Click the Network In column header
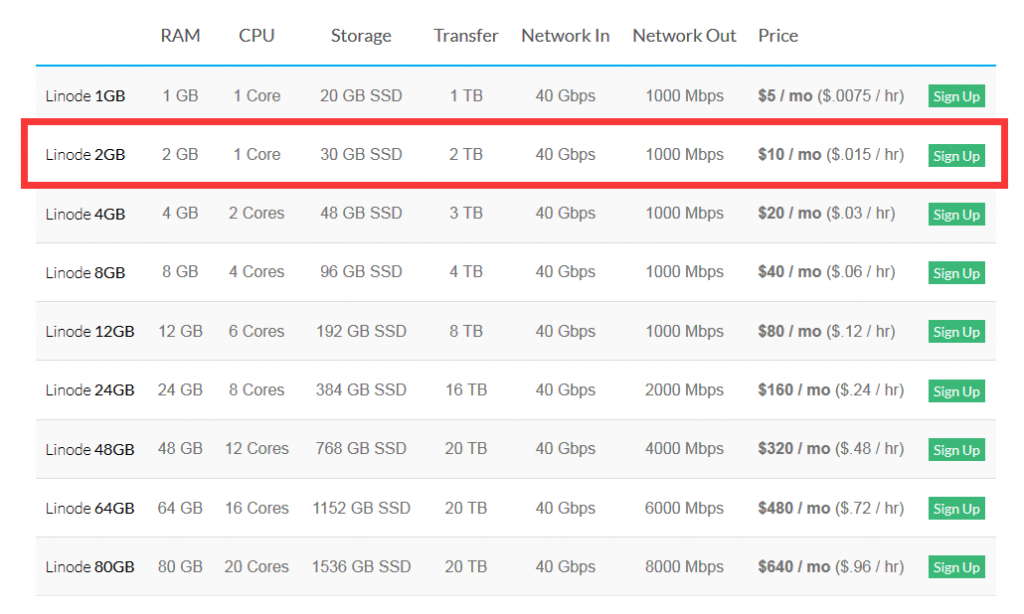 [565, 35]
